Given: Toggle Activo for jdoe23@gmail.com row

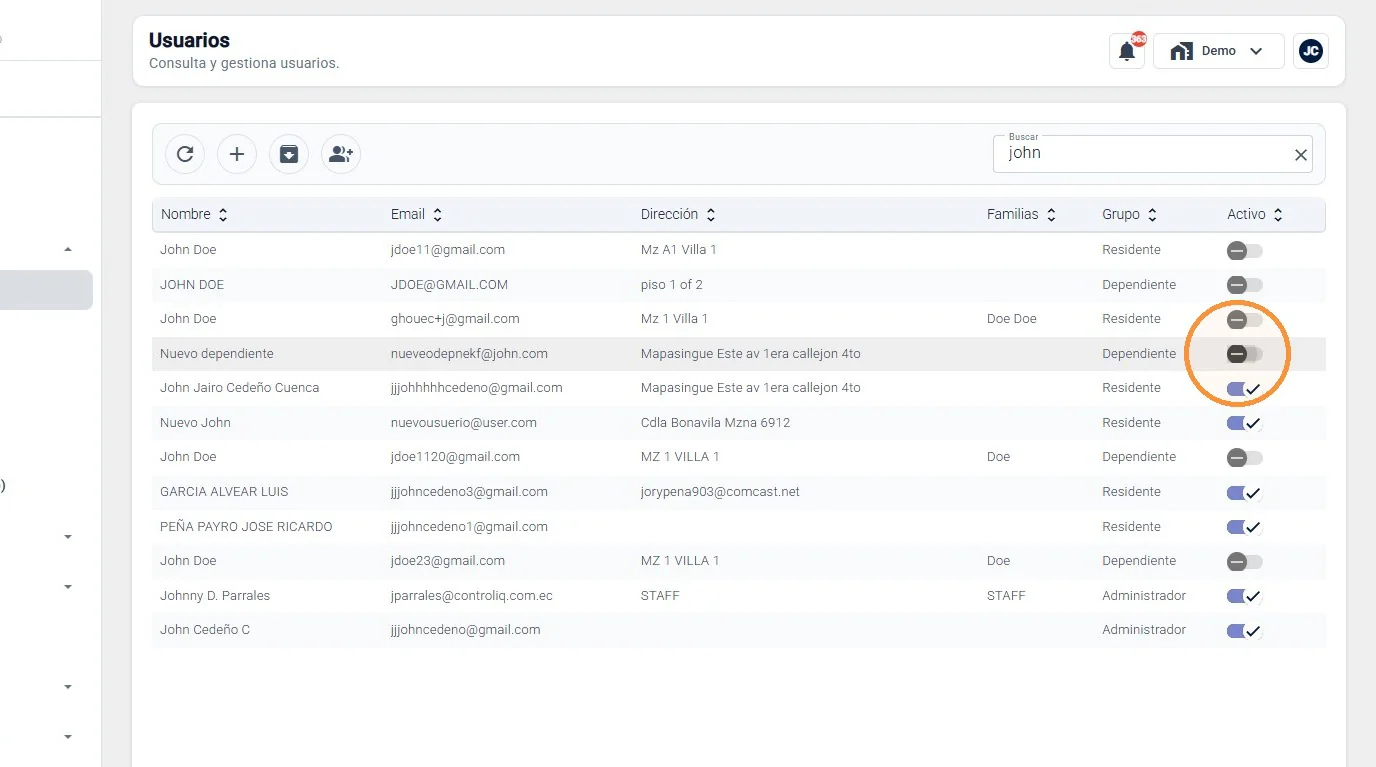Looking at the screenshot, I should [x=1245, y=562].
